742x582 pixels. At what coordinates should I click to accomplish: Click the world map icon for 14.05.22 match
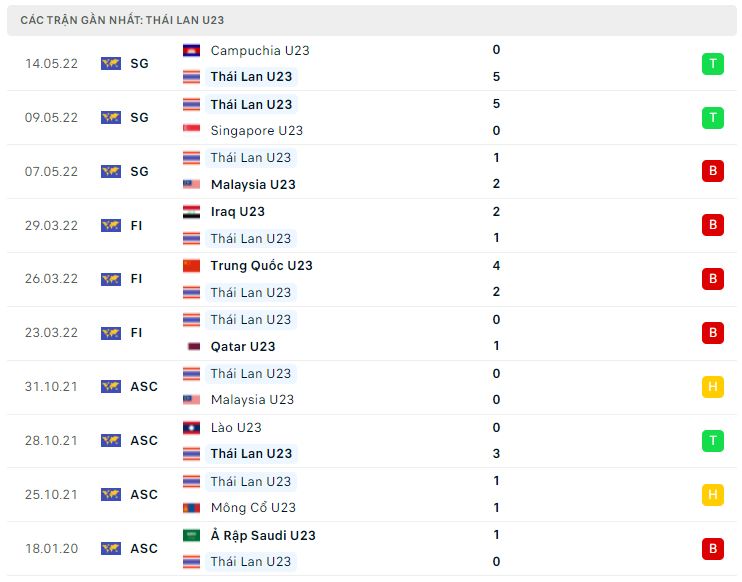111,63
